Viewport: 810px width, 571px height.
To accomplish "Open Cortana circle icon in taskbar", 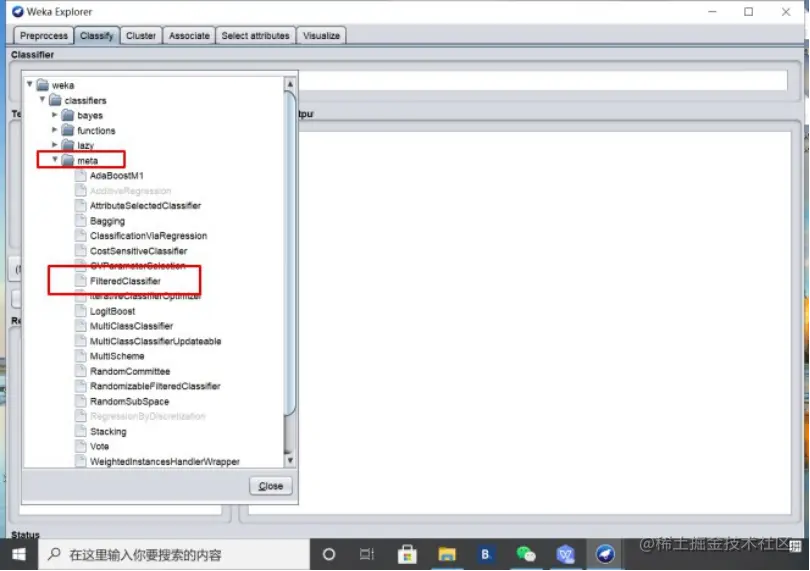I will (x=329, y=555).
